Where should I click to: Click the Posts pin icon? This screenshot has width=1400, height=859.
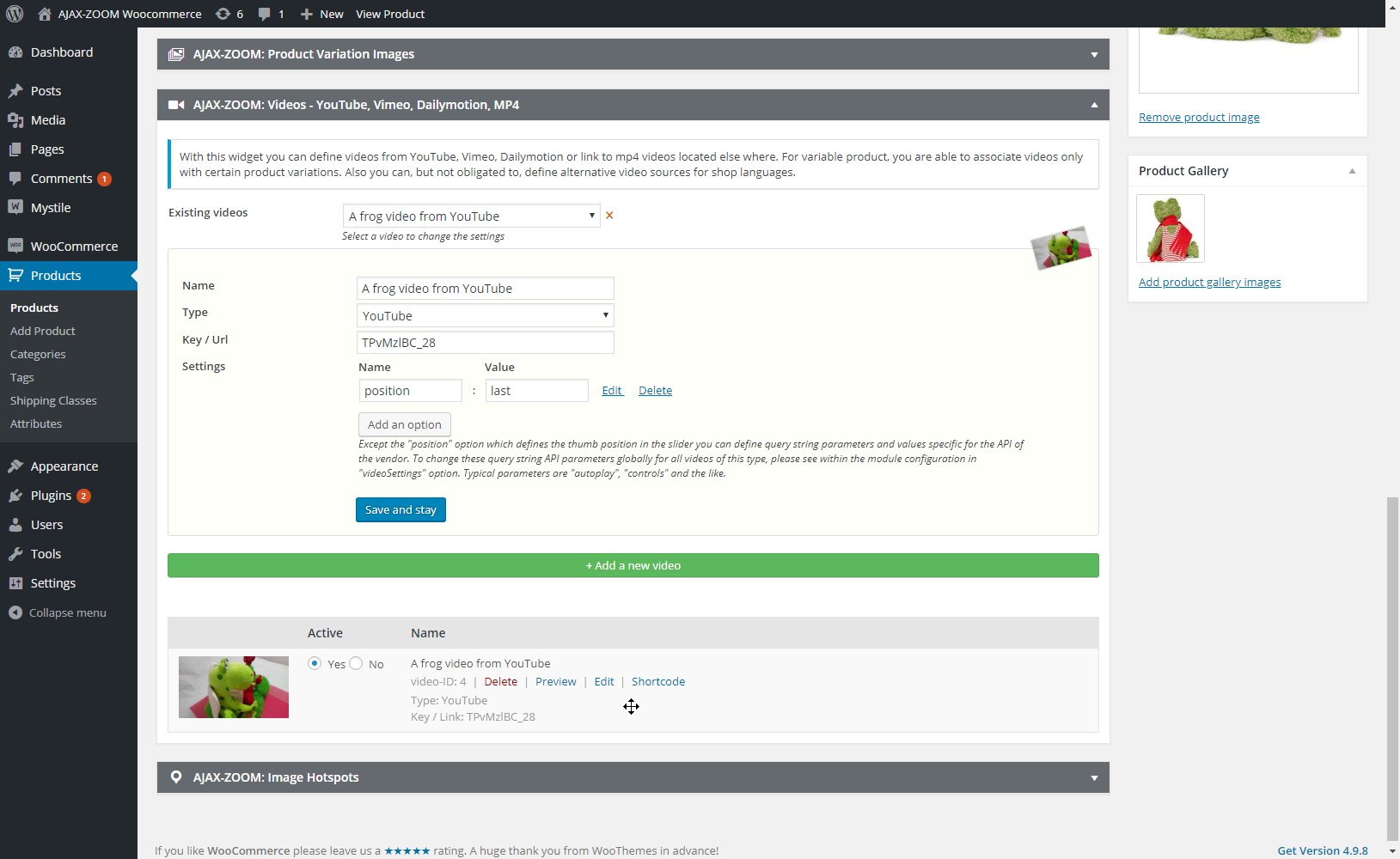point(15,91)
